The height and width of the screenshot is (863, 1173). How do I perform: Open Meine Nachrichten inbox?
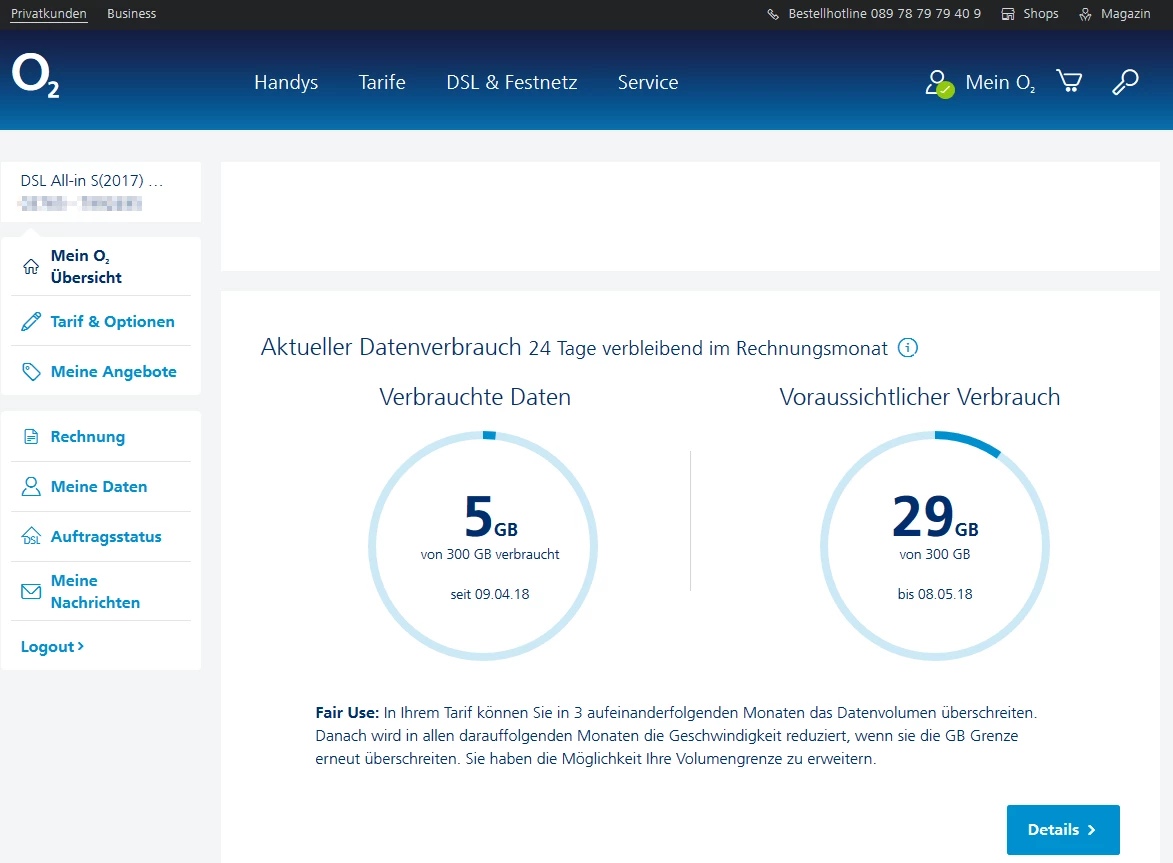[x=95, y=592]
